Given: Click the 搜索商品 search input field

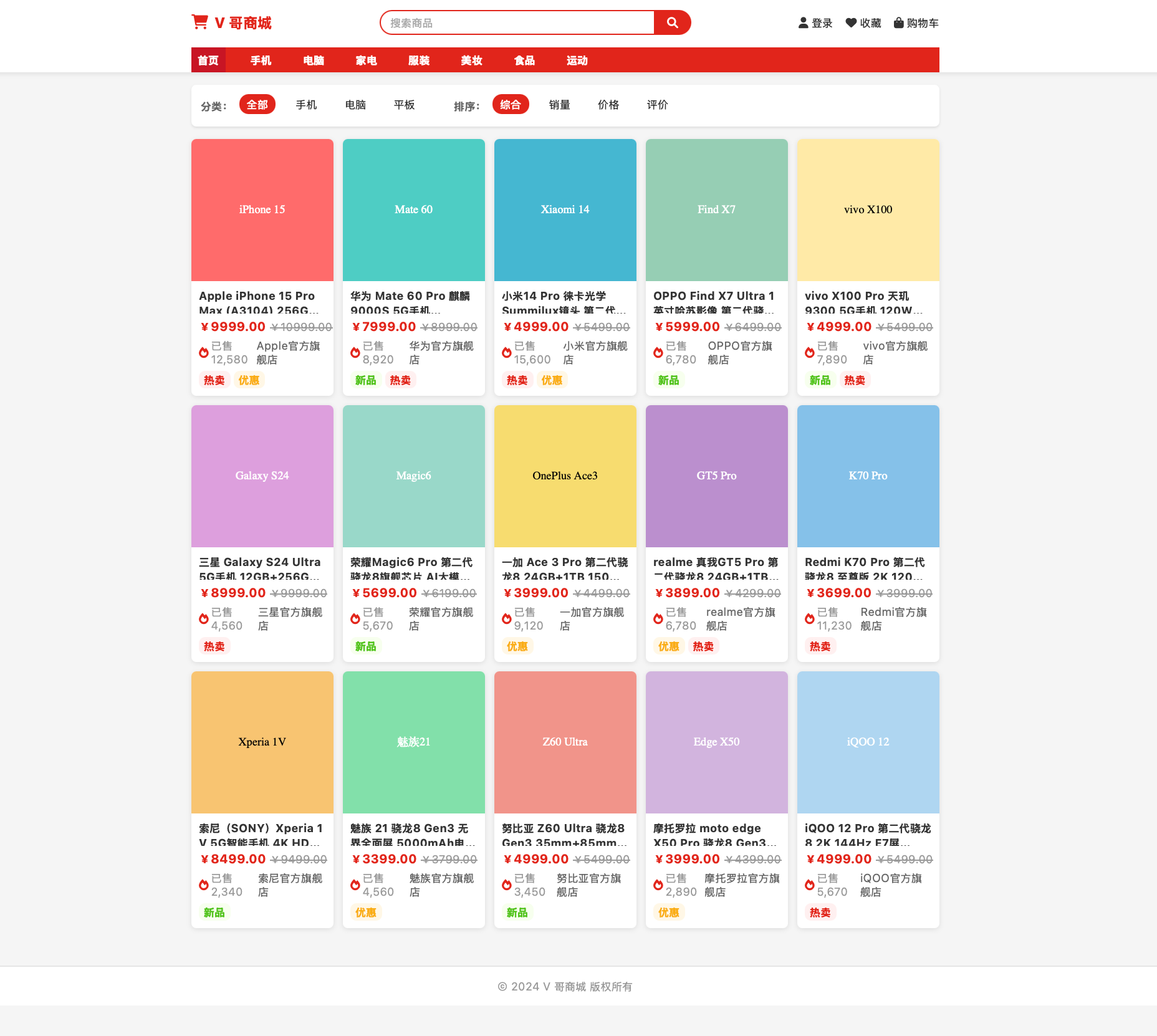Looking at the screenshot, I should 517,22.
